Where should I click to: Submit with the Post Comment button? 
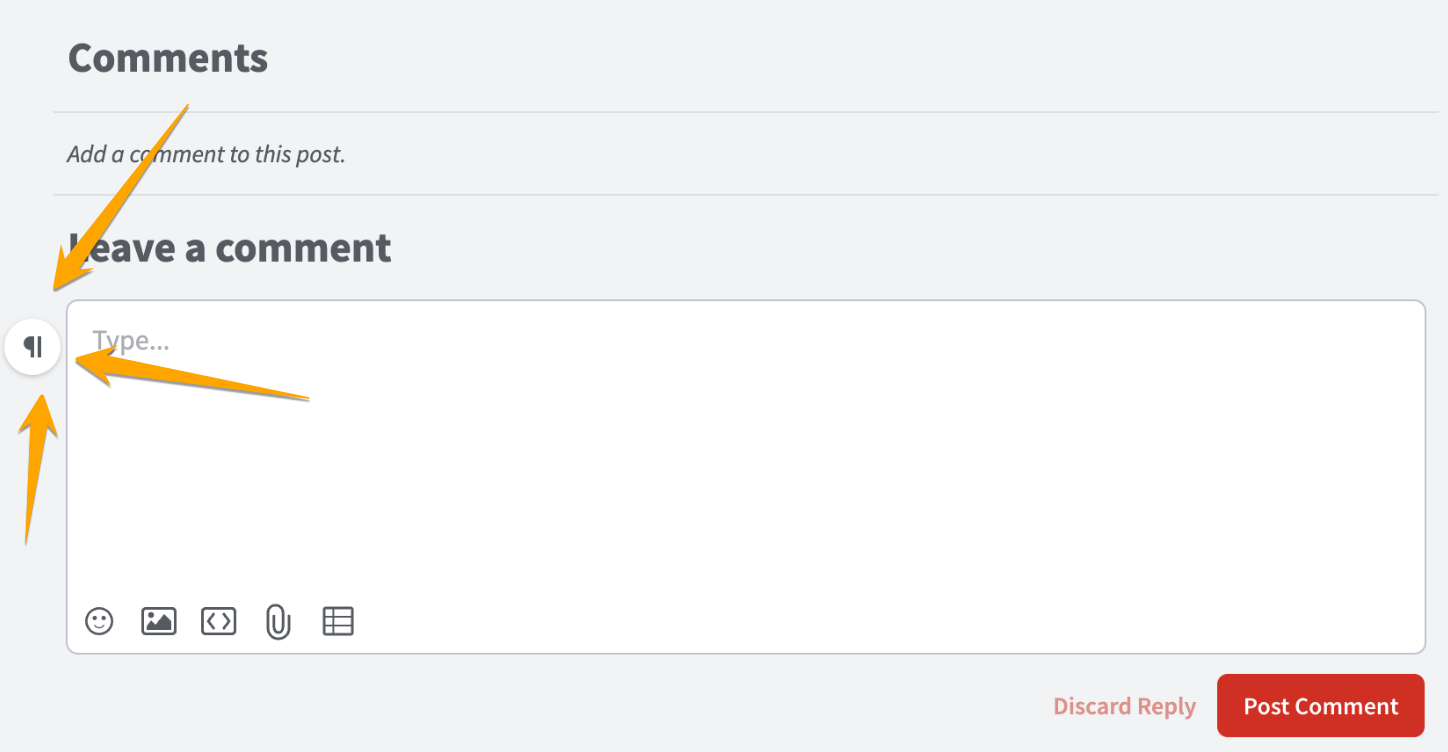pos(1320,706)
